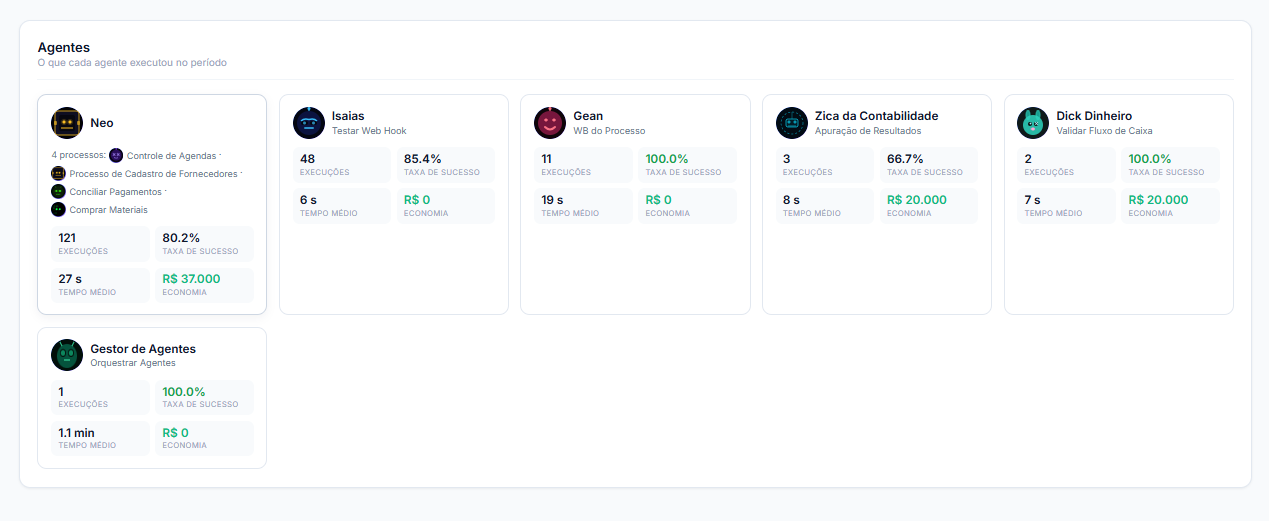Image resolution: width=1269 pixels, height=521 pixels.
Task: Open Processo de Cadastro de Fornecedores link
Action: pyautogui.click(x=153, y=174)
